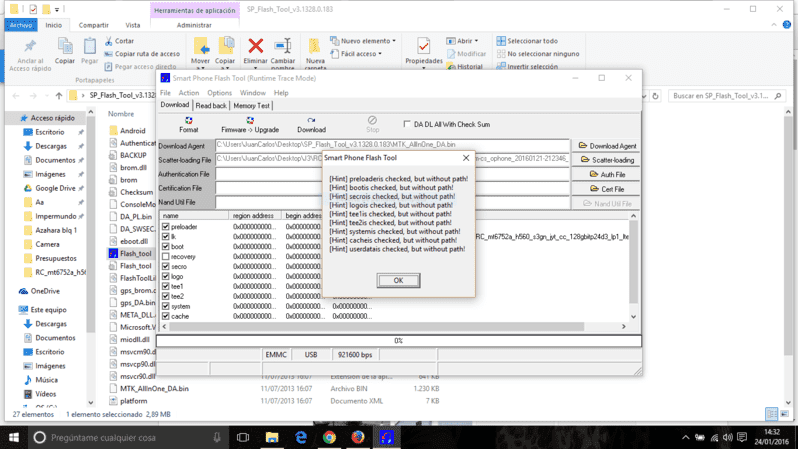Choose an Auth File
This screenshot has height=449, width=798.
[607, 174]
